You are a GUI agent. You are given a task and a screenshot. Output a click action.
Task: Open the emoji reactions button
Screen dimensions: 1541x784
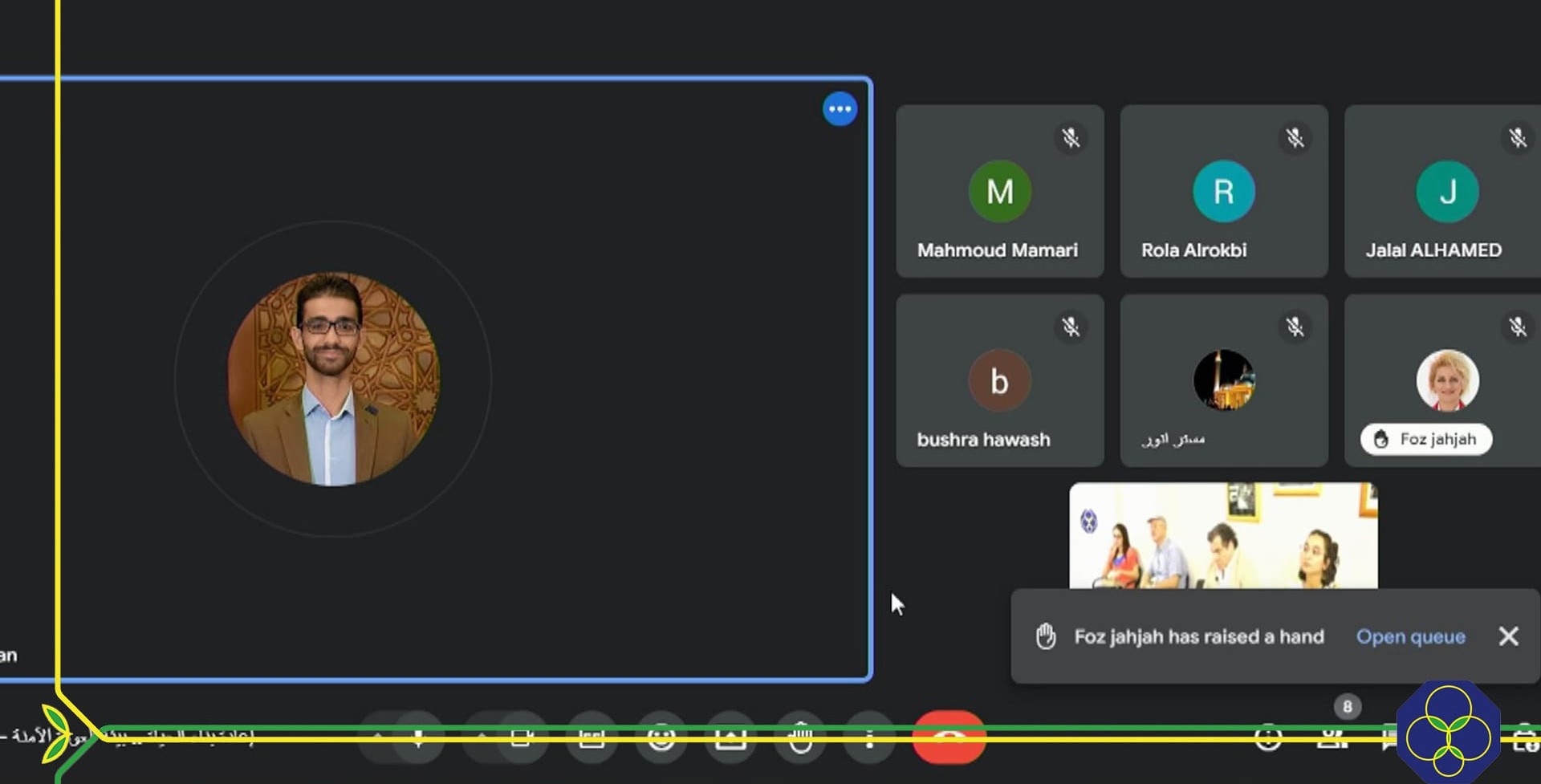pyautogui.click(x=661, y=737)
